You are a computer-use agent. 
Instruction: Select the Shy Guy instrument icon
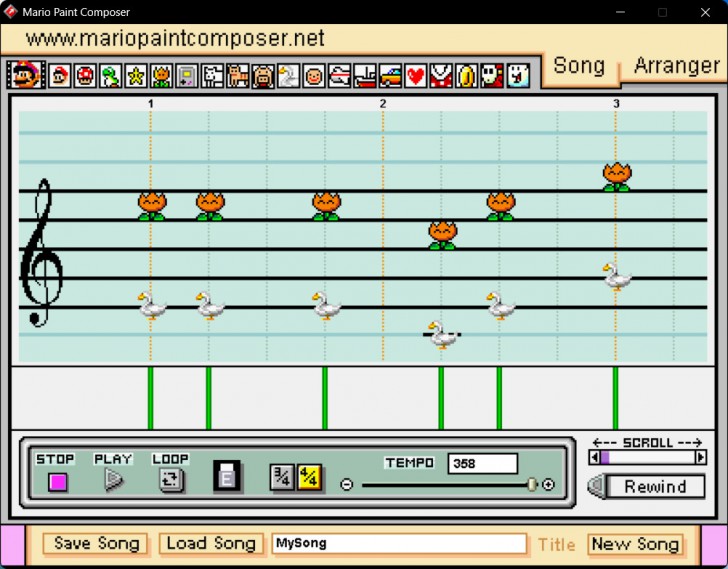[492, 76]
